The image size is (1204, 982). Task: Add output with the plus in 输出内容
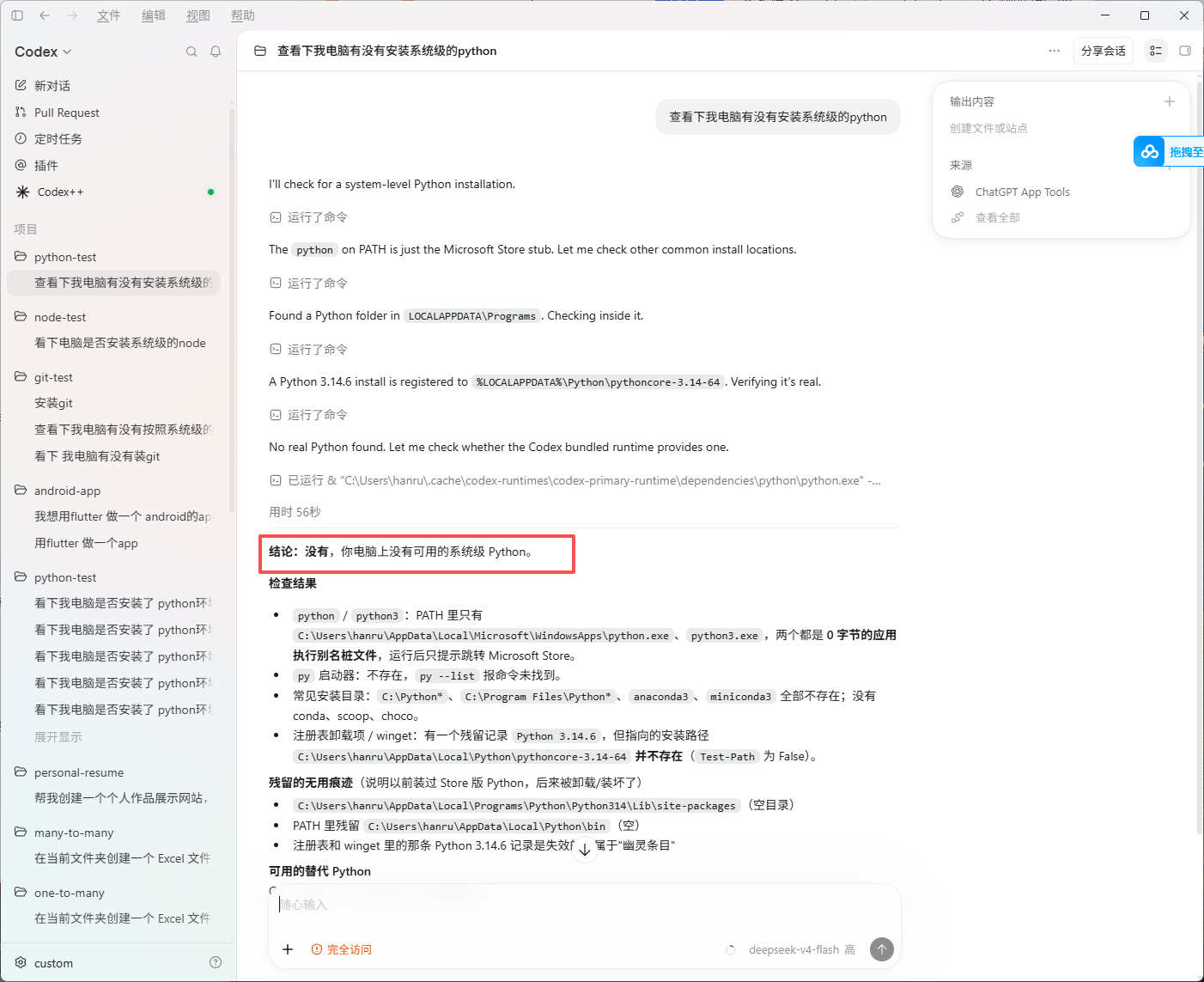pyautogui.click(x=1169, y=101)
